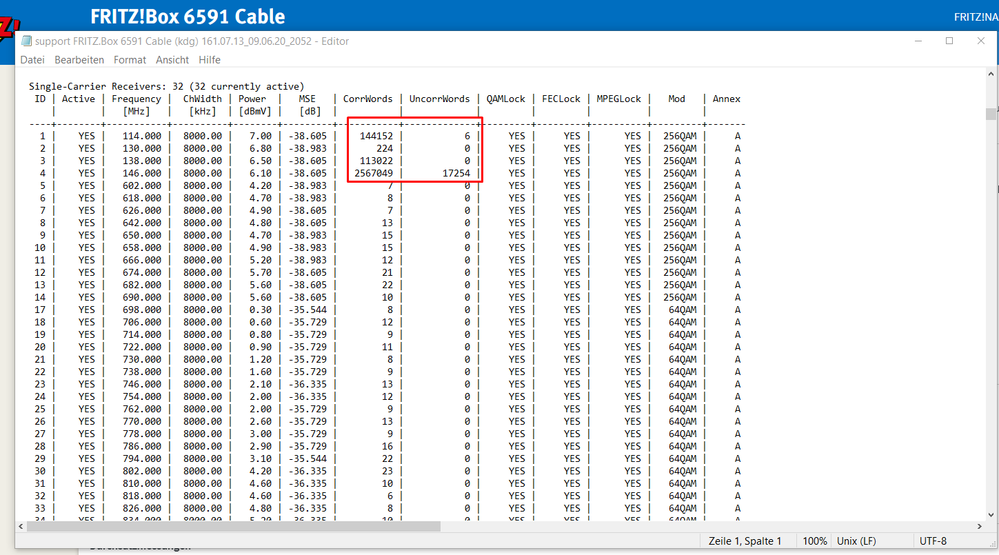Click the QAMLock column header
The width and height of the screenshot is (999, 555).
pos(506,99)
